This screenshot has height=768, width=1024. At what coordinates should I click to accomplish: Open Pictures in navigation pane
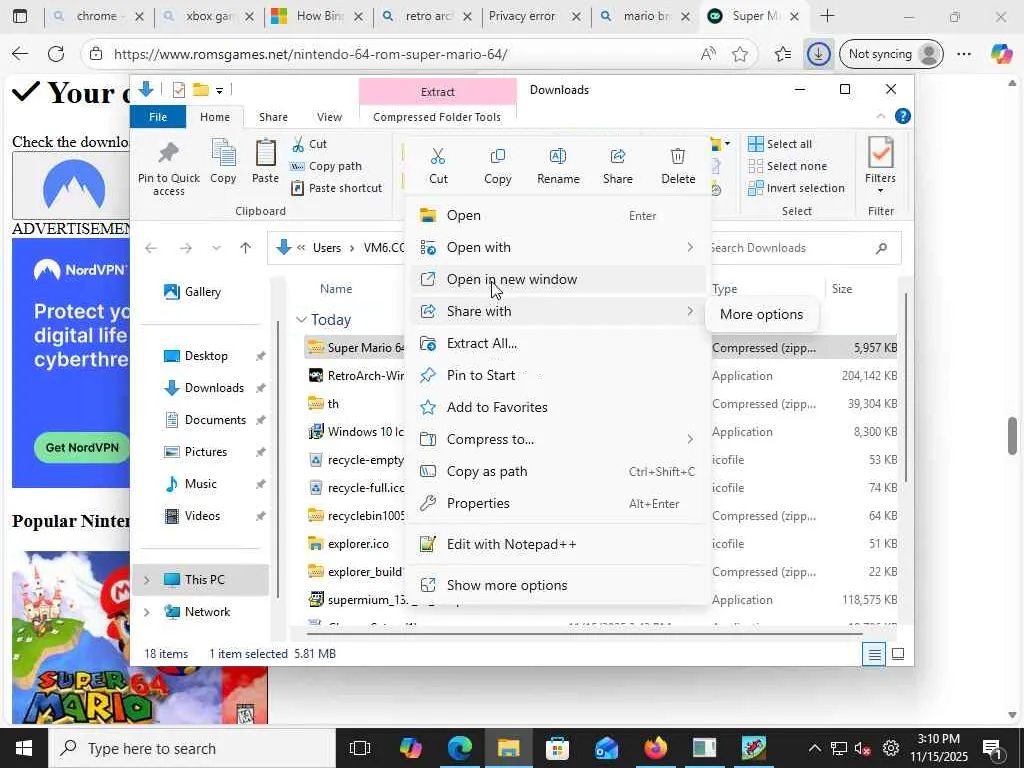pos(195,452)
